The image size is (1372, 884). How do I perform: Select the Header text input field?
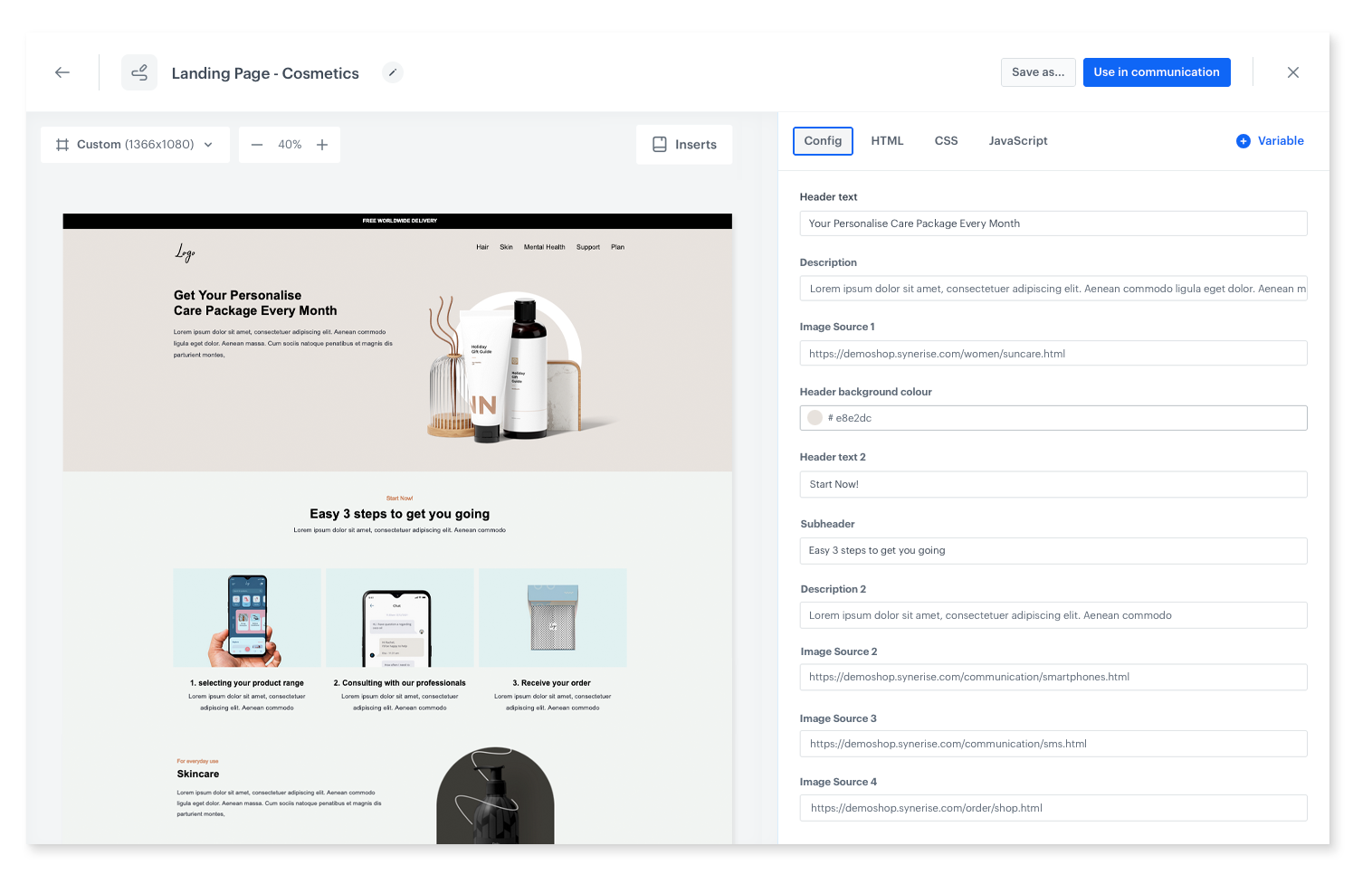[x=1053, y=223]
